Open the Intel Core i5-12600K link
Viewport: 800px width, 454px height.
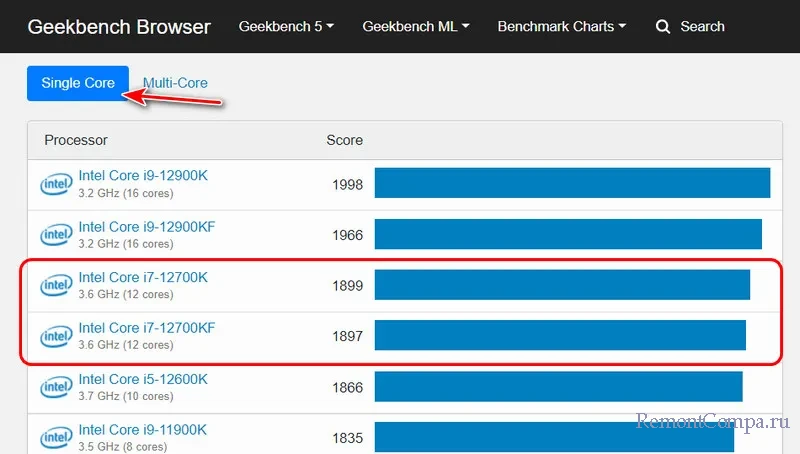tap(143, 379)
